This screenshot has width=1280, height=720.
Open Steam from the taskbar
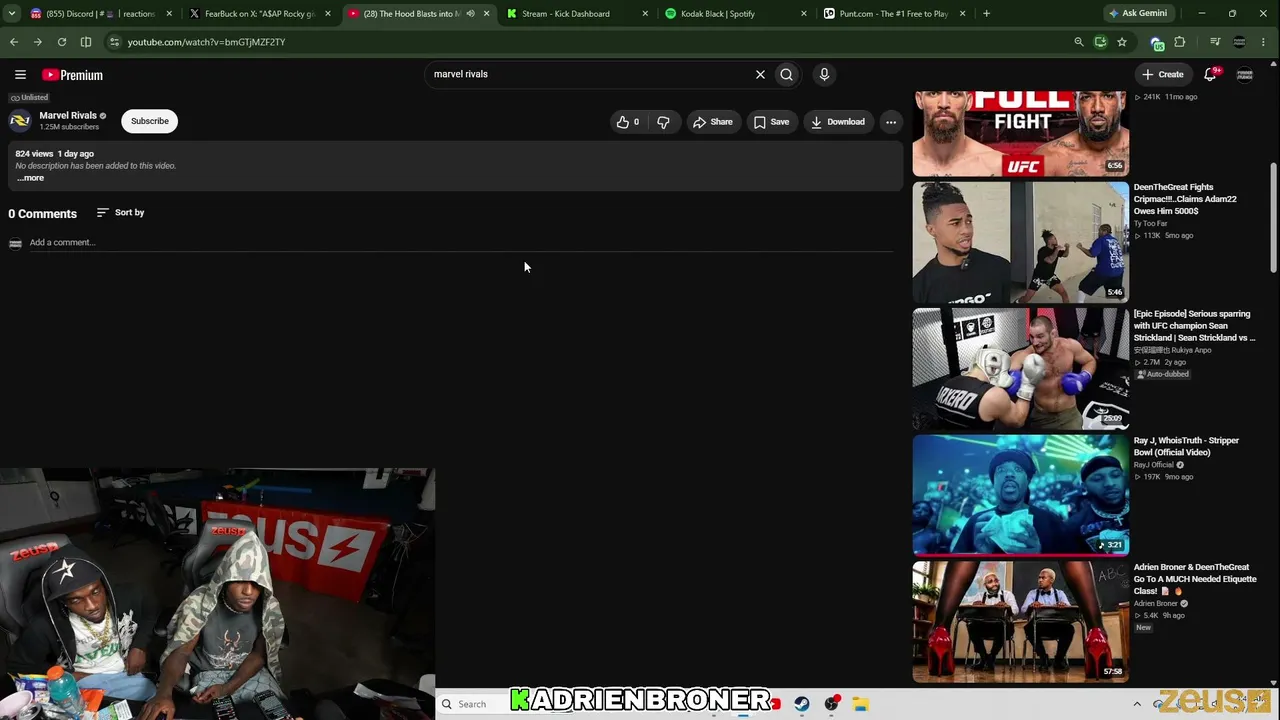coord(802,704)
